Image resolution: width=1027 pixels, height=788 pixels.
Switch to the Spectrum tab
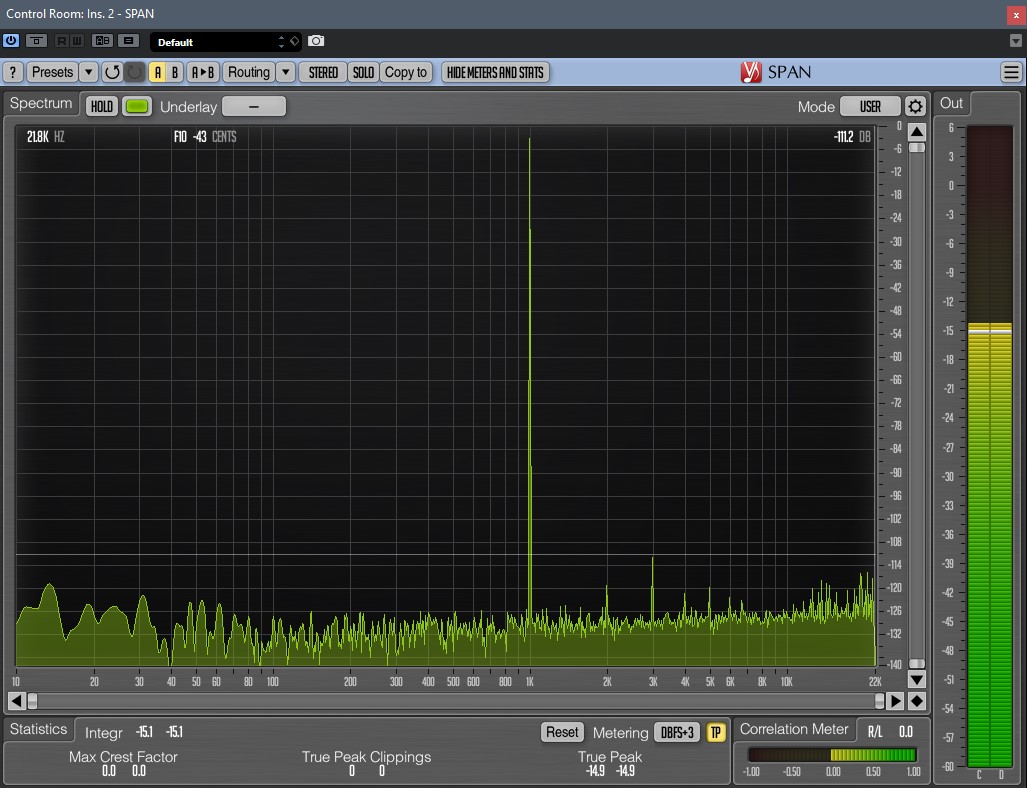pos(41,103)
